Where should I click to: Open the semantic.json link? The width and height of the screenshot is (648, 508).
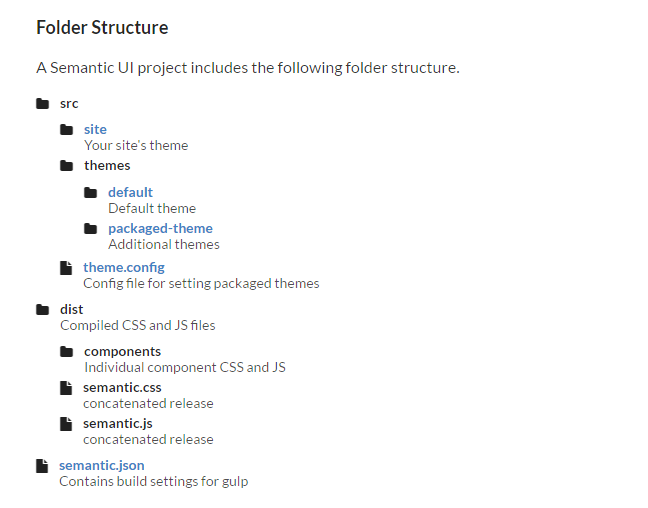(102, 465)
